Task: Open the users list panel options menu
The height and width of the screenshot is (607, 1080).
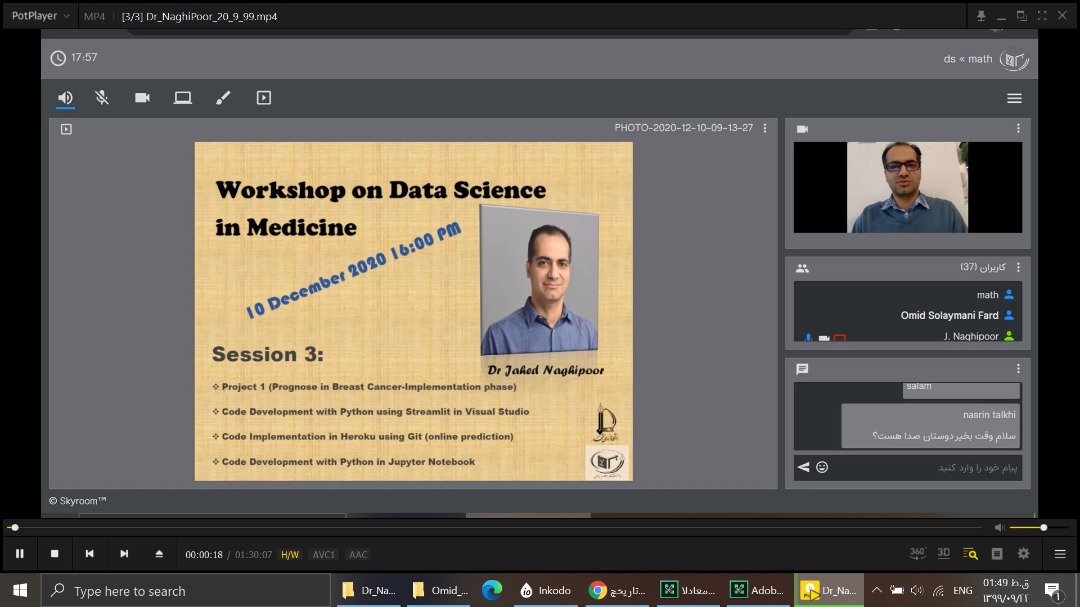Action: 1018,268
